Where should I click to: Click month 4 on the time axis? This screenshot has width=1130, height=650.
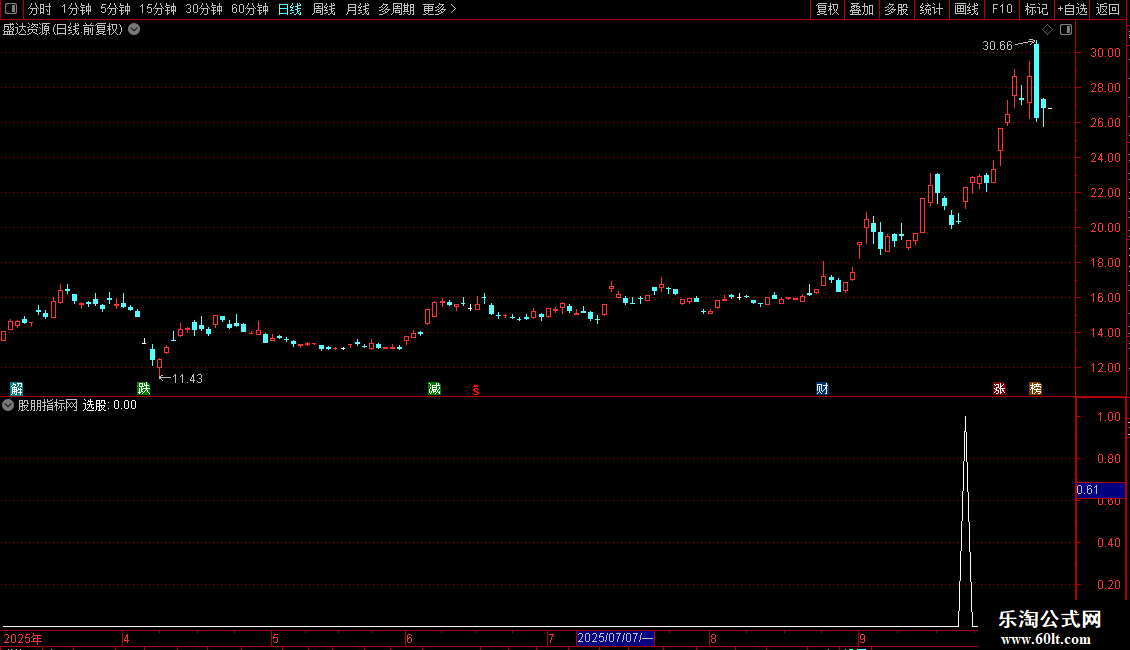click(126, 638)
